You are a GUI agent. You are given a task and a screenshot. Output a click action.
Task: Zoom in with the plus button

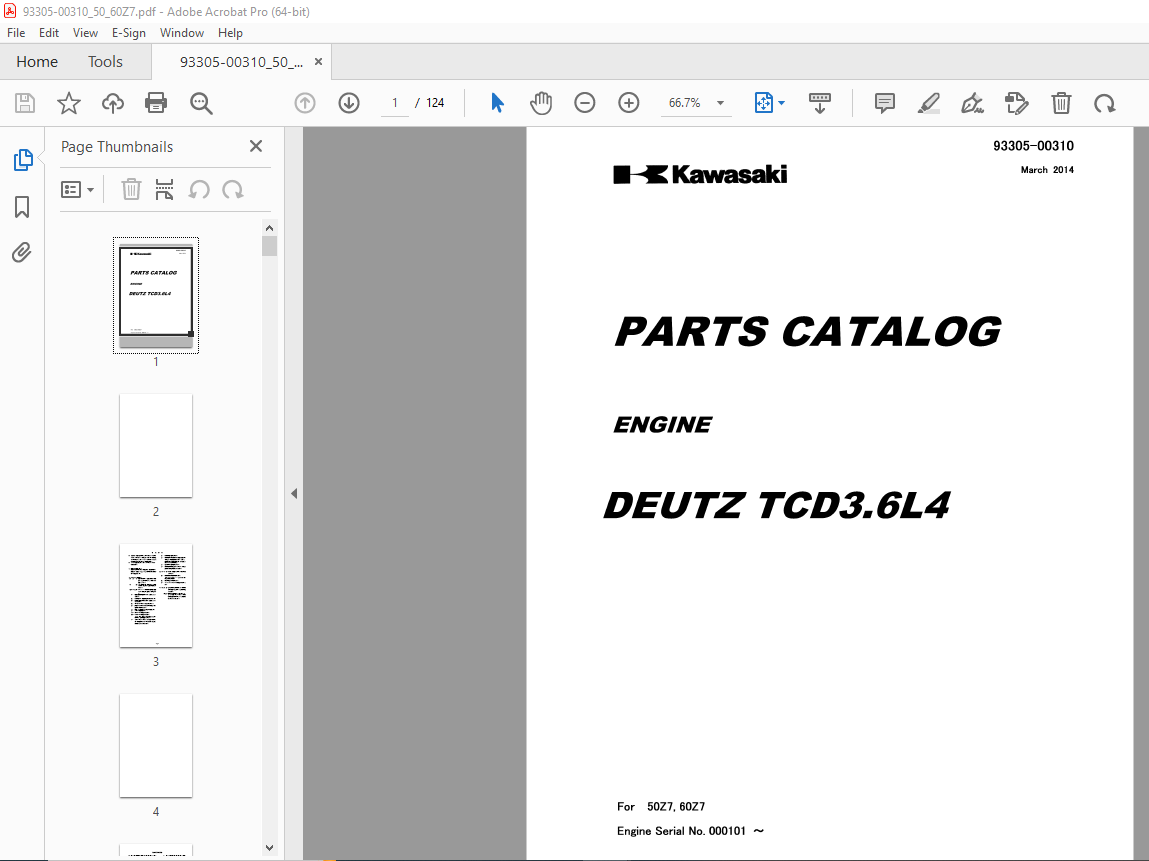(629, 103)
